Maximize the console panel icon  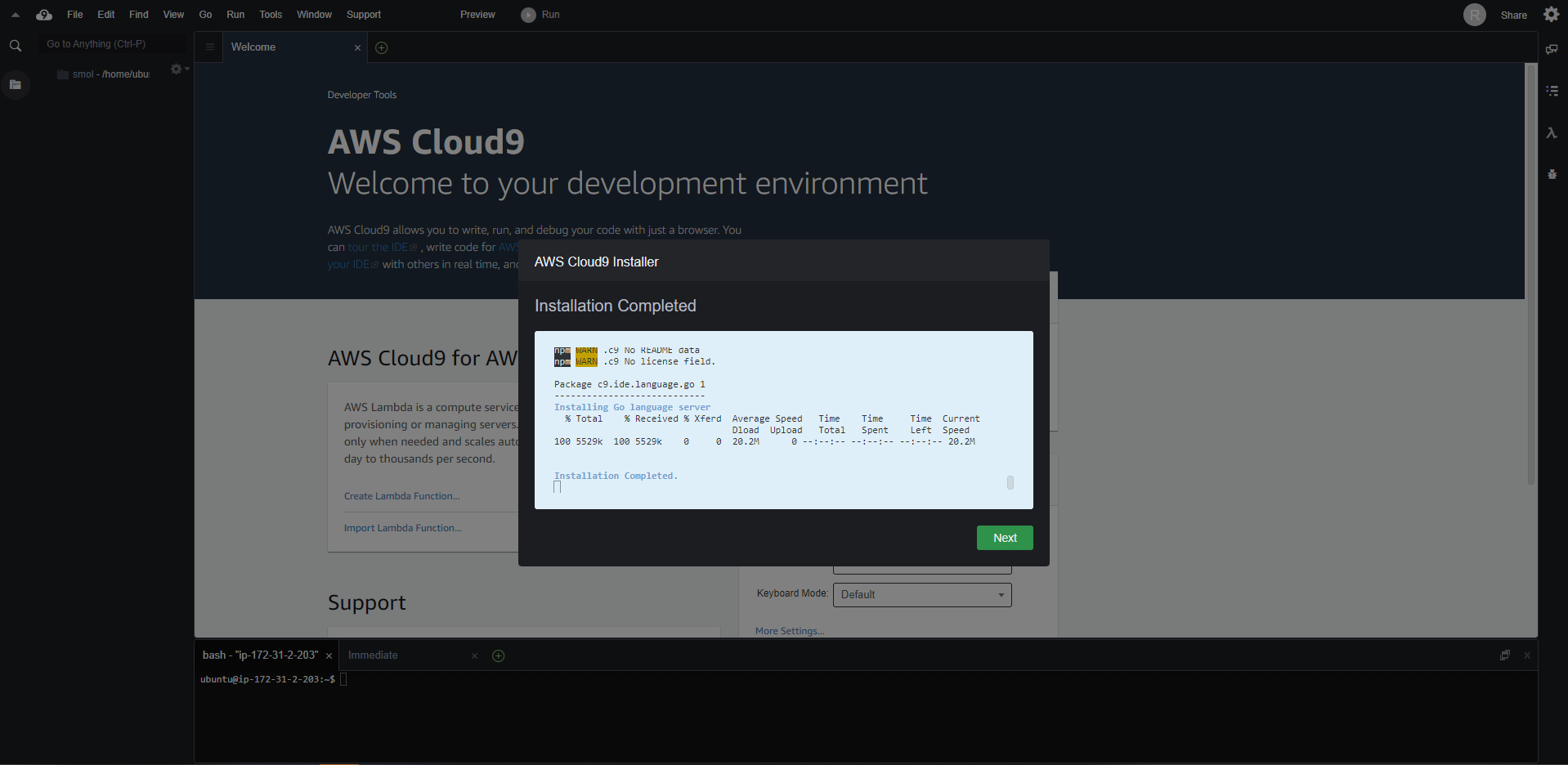[1505, 655]
